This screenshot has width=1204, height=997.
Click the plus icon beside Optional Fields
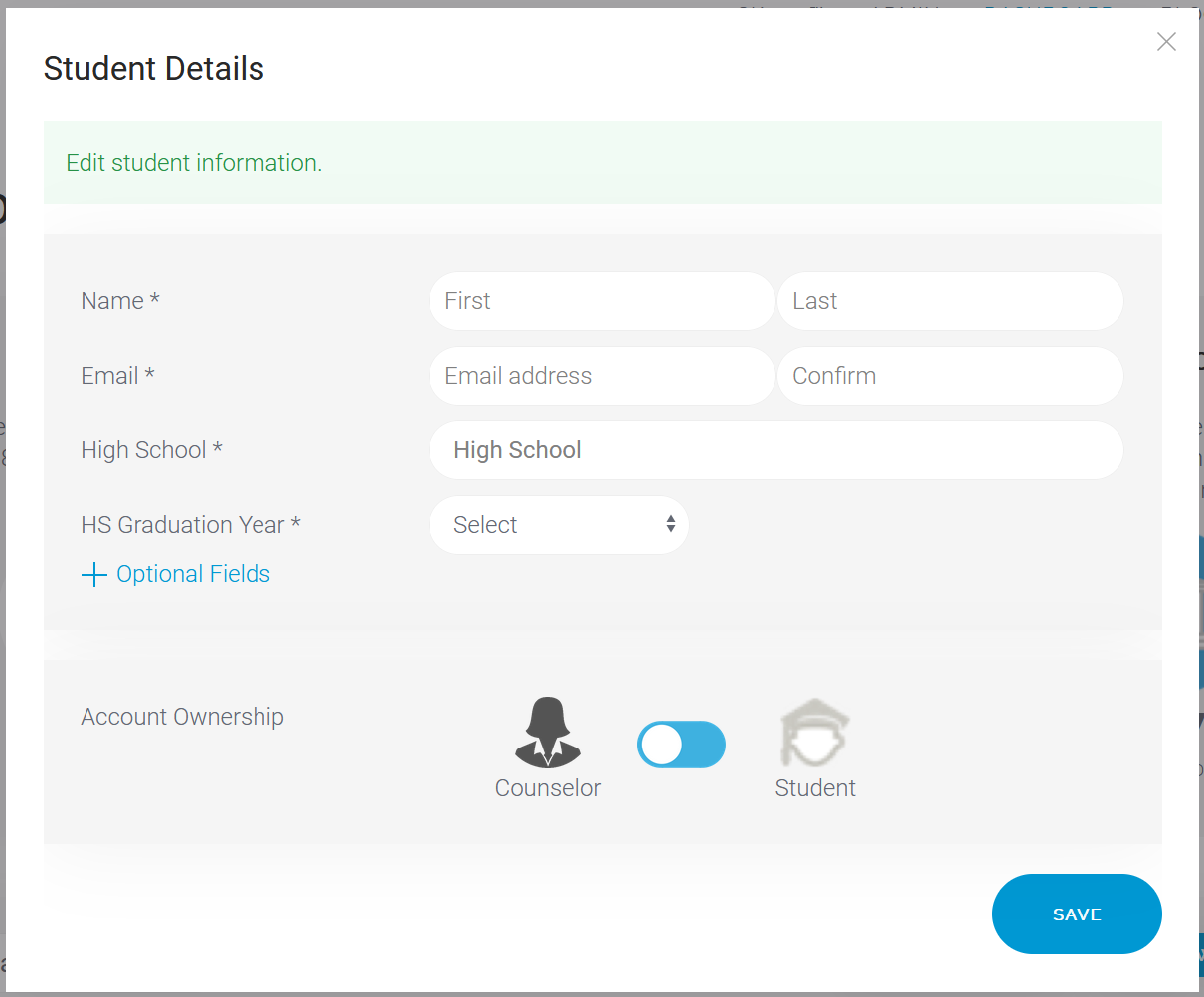pos(93,575)
